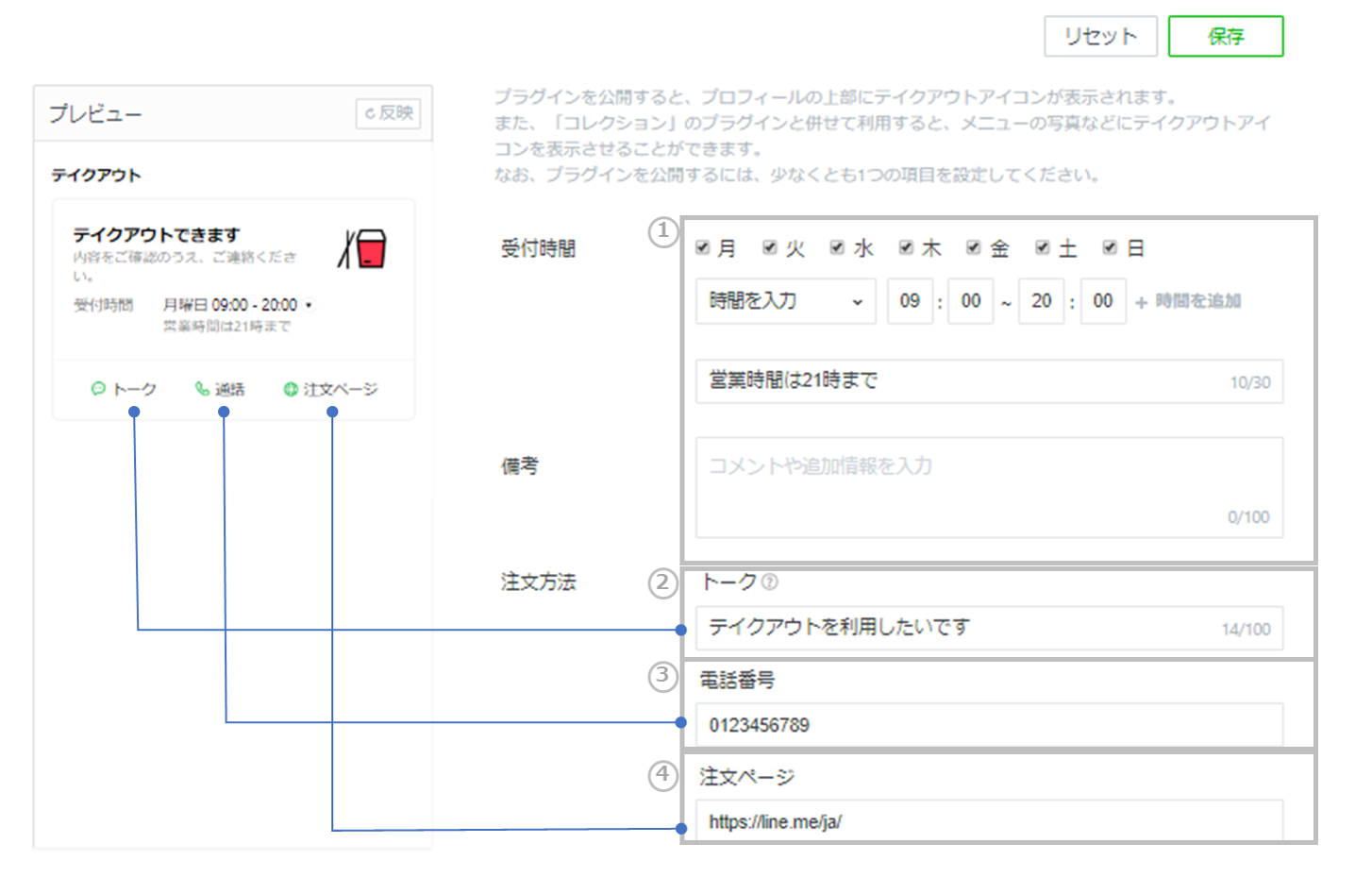The width and height of the screenshot is (1372, 894).
Task: Toggle the 日 (Sunday) checkbox
Action: click(x=1110, y=247)
